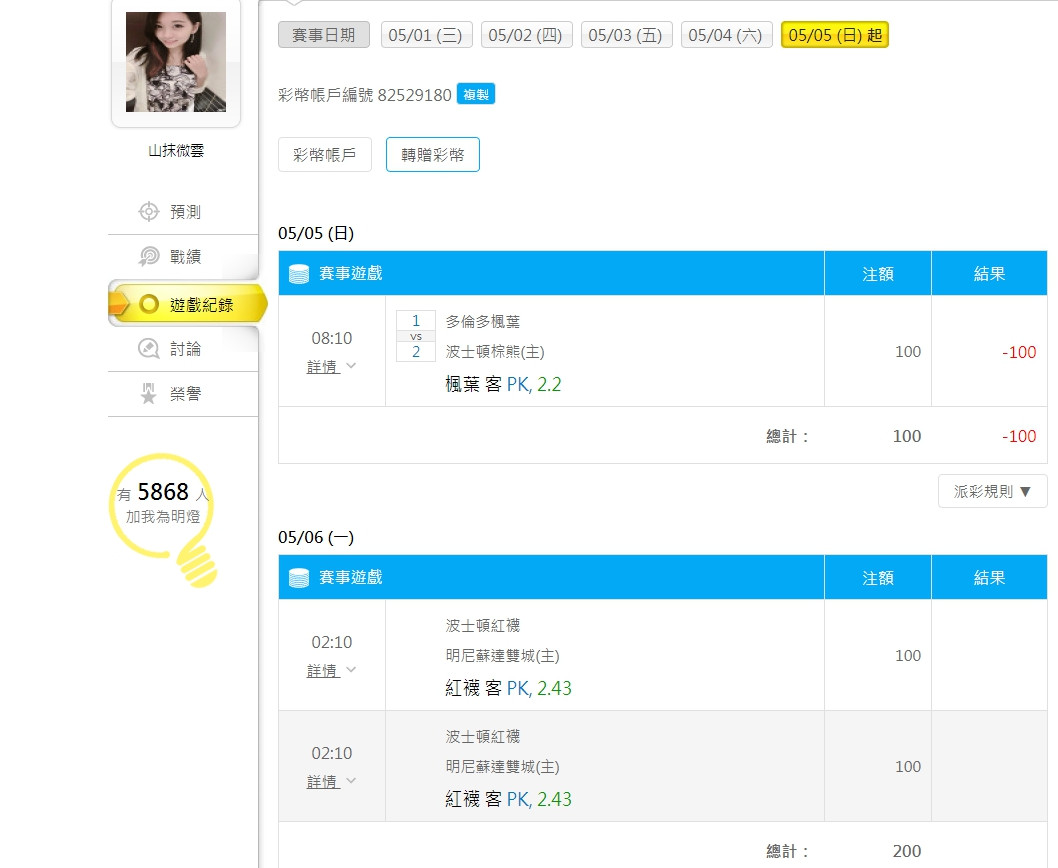
Task: Select the 05/01 (三) date tab
Action: tap(426, 35)
